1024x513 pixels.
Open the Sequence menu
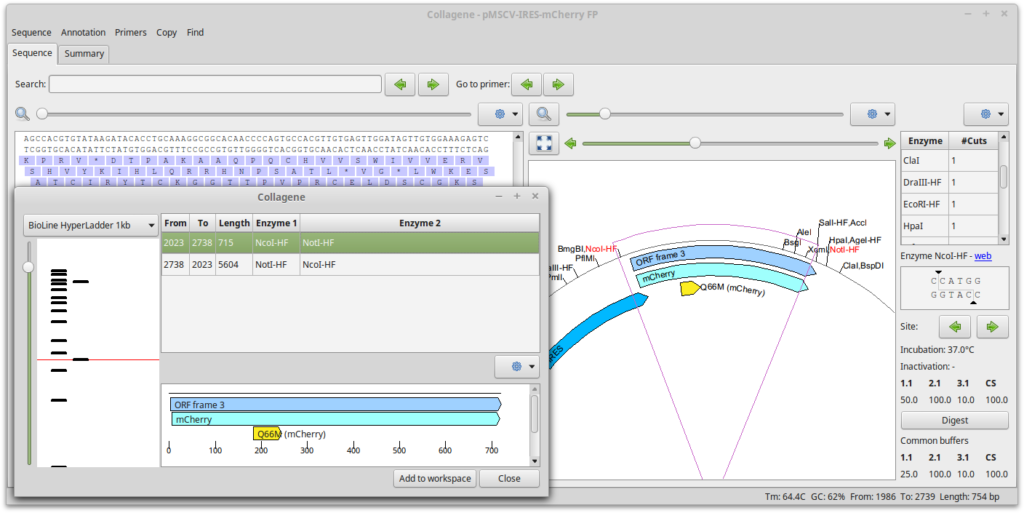coord(31,32)
